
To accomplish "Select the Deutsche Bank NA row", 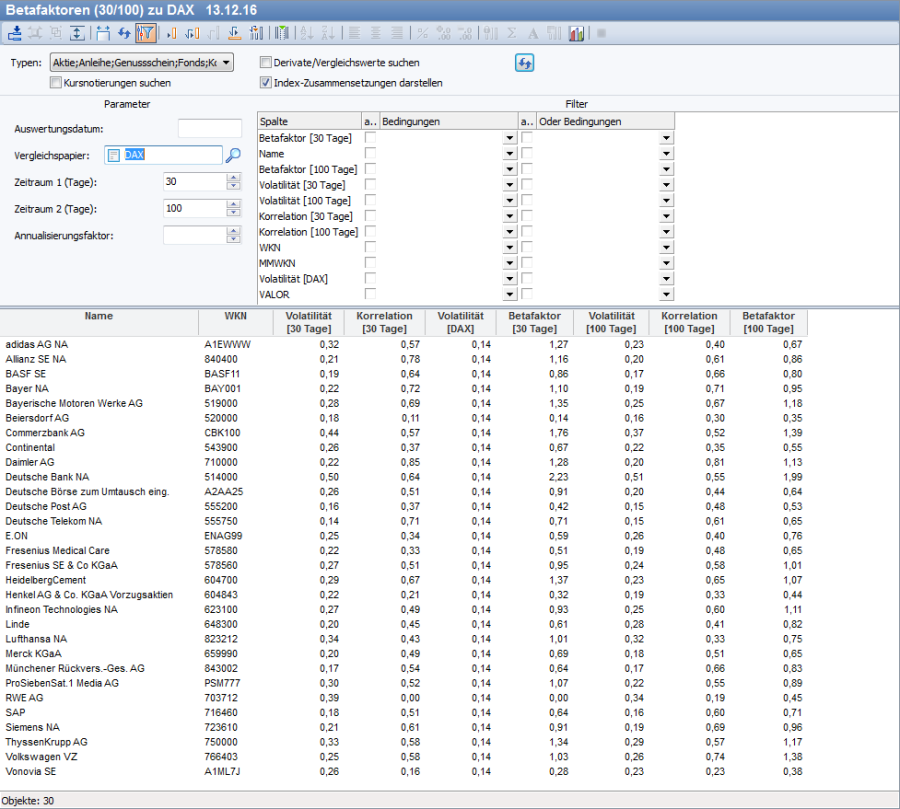I will [x=47, y=477].
